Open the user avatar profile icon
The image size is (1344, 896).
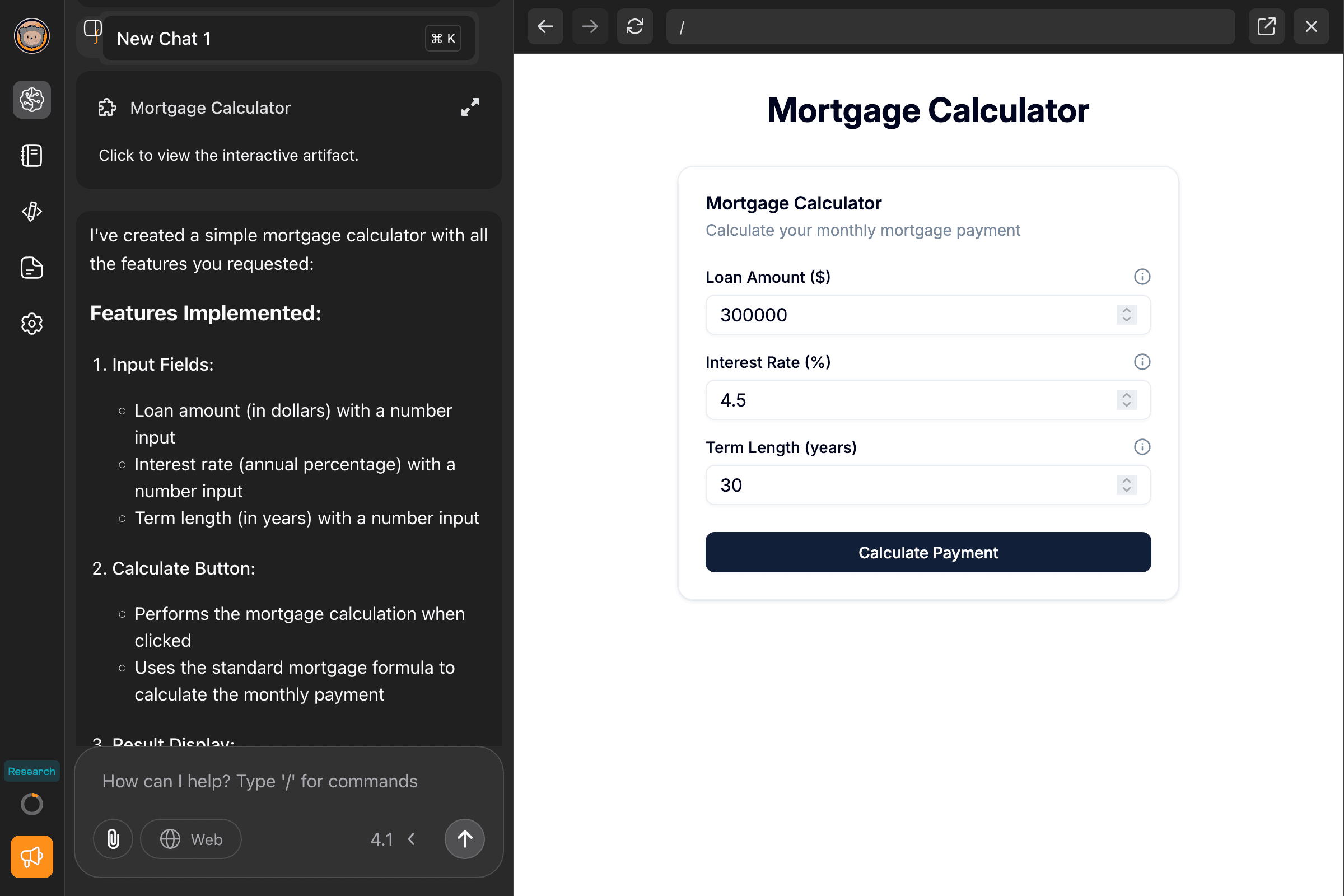click(x=31, y=35)
